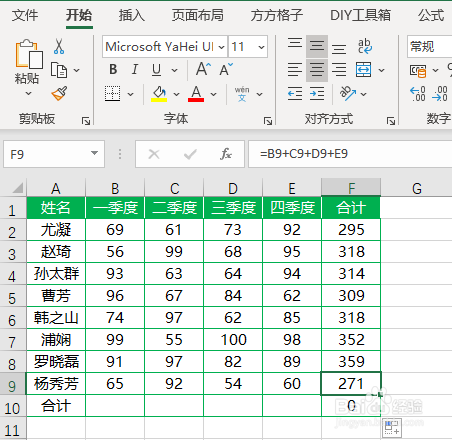Switch to the 方方格子 tab

[x=277, y=15]
